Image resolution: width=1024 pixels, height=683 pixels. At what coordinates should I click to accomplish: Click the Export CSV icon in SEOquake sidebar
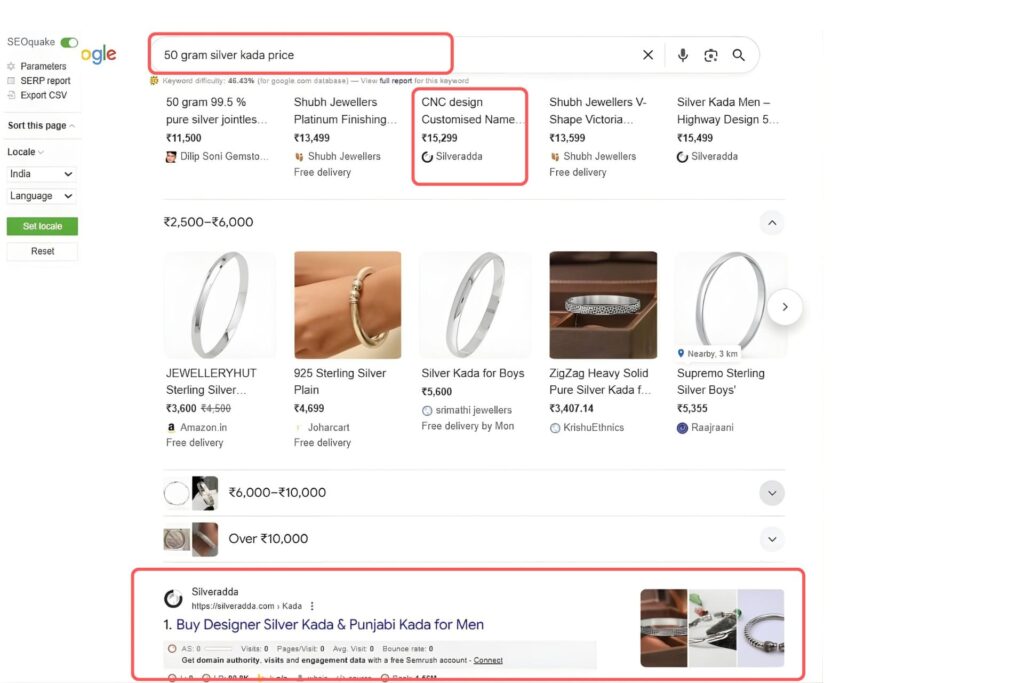point(11,94)
